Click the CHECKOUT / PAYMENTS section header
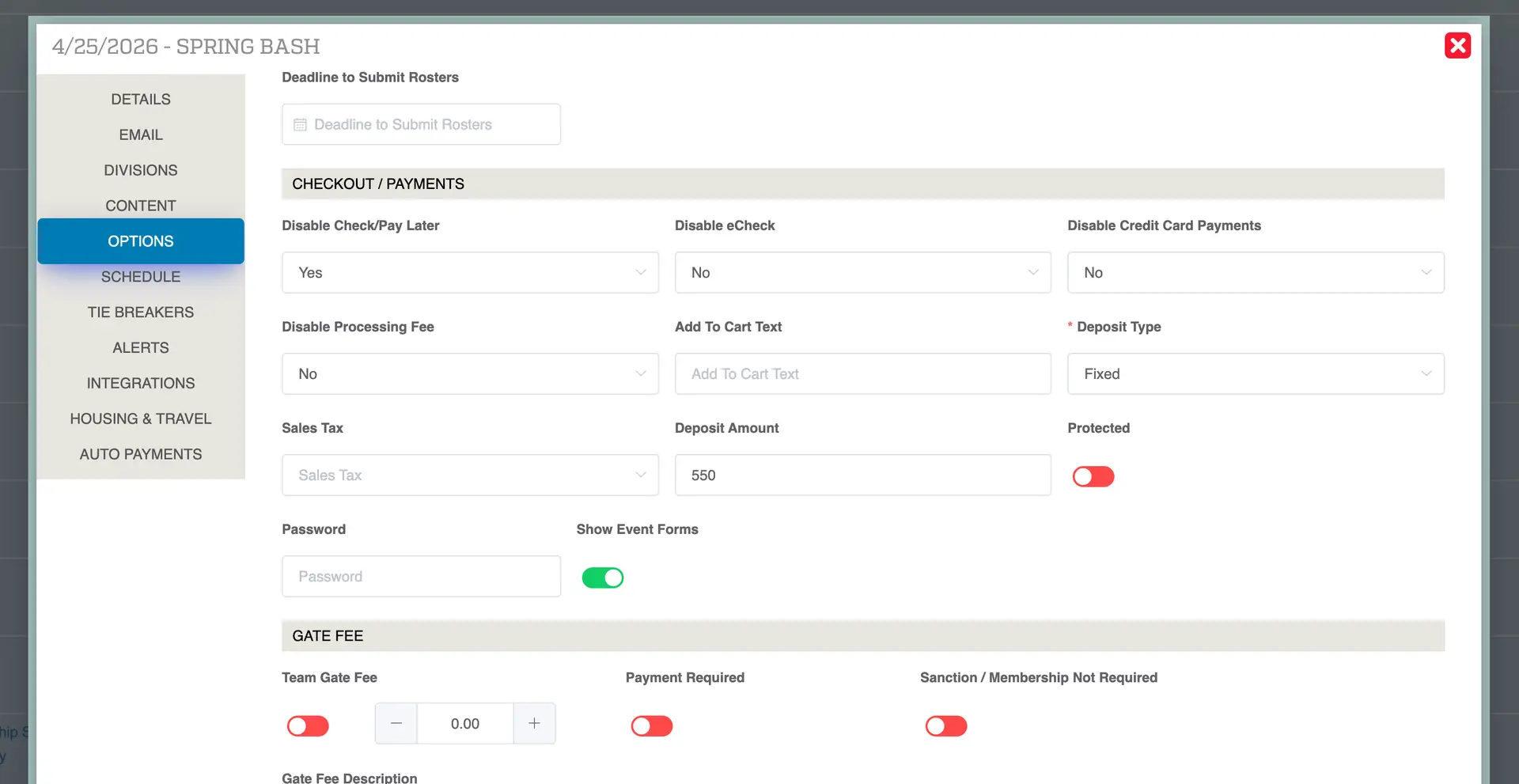The height and width of the screenshot is (784, 1519). coord(862,184)
